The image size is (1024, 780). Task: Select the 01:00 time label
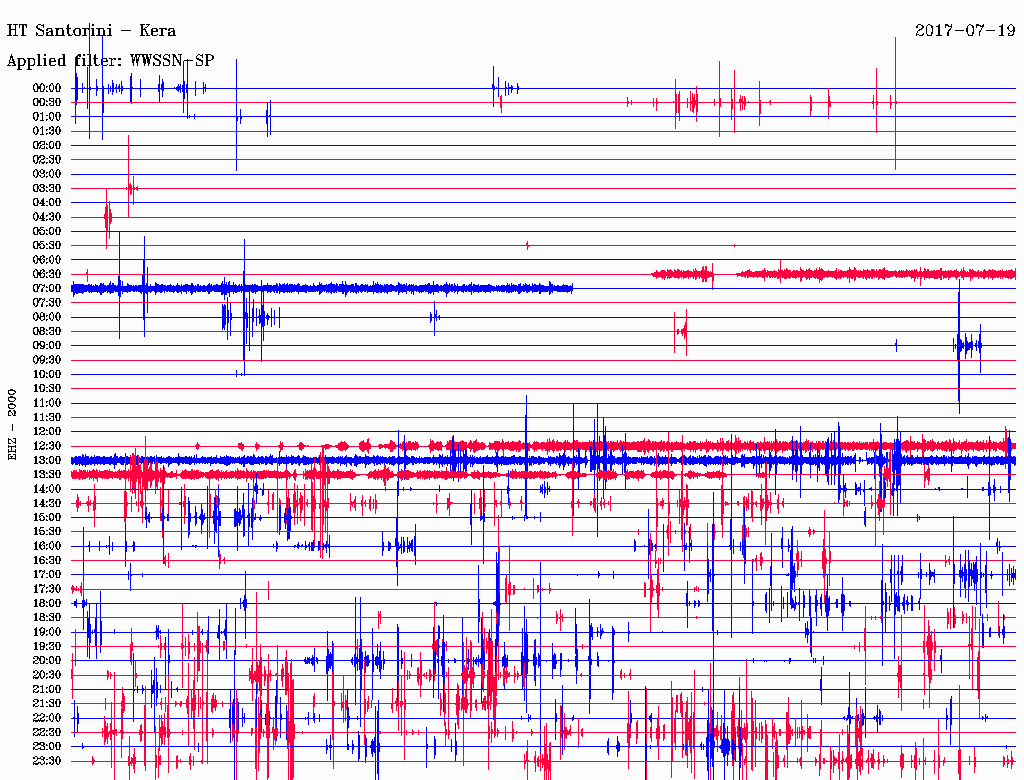point(47,117)
